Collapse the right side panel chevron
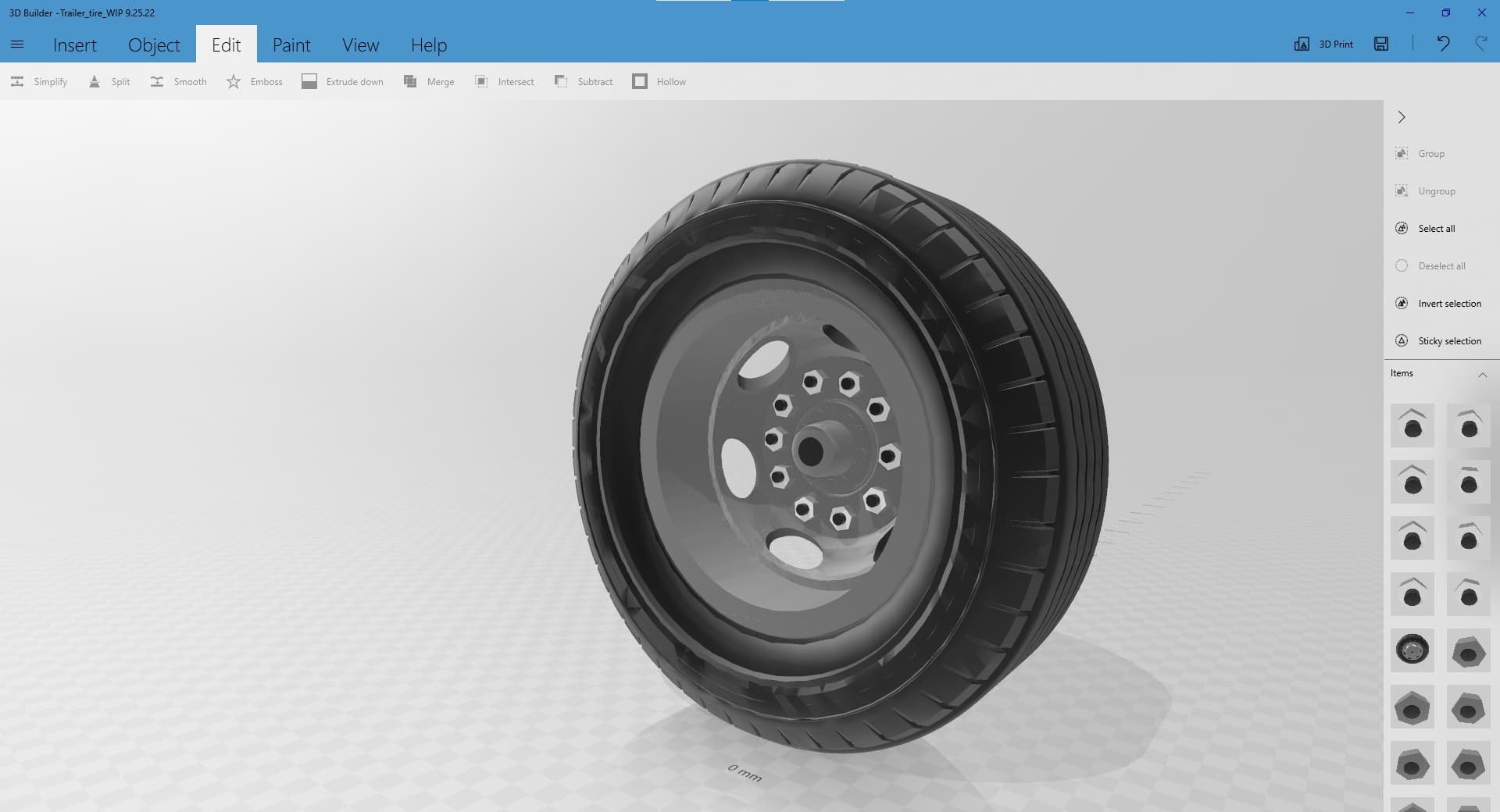 [1402, 117]
